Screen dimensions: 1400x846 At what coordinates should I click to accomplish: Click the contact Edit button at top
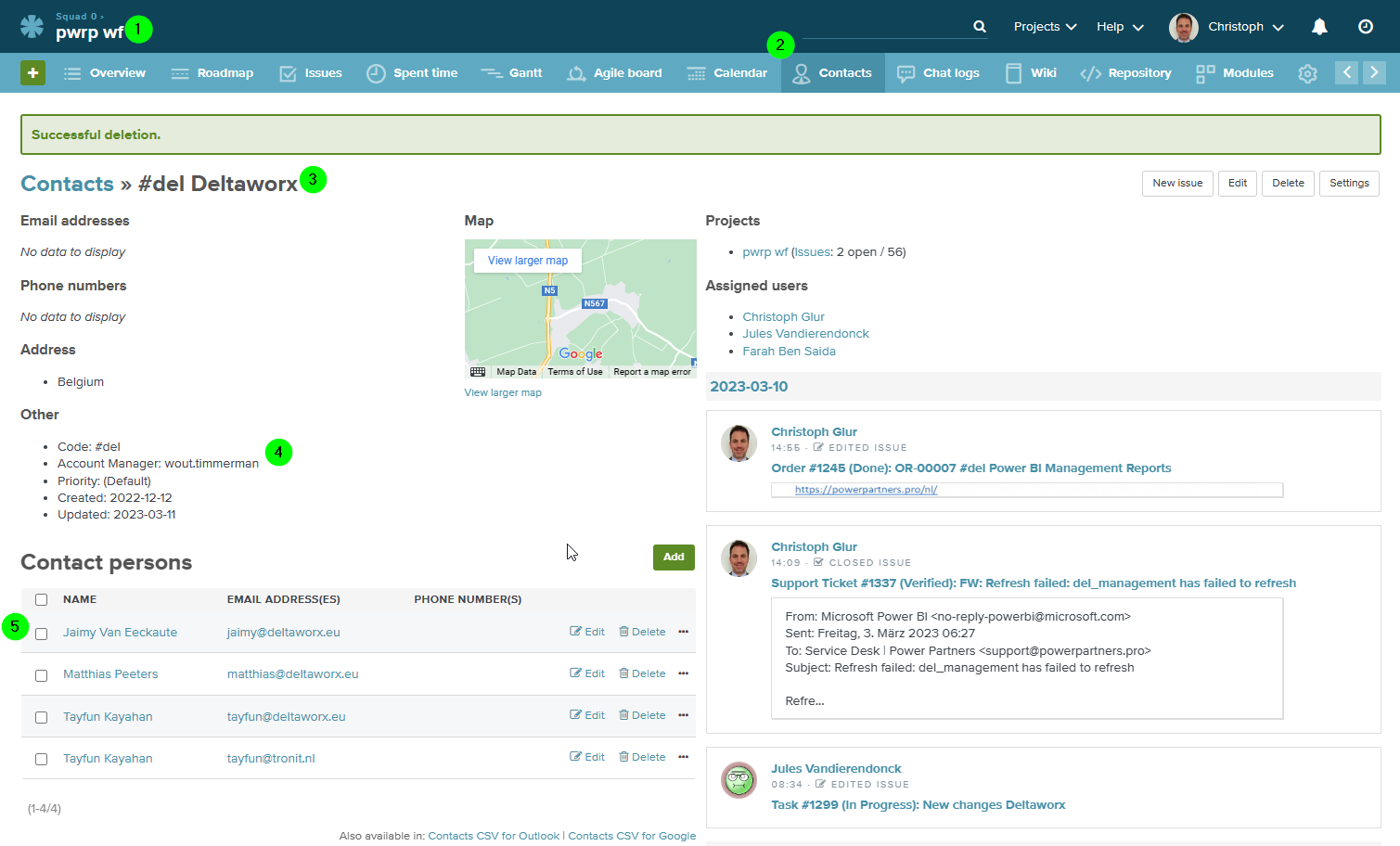pos(1238,184)
